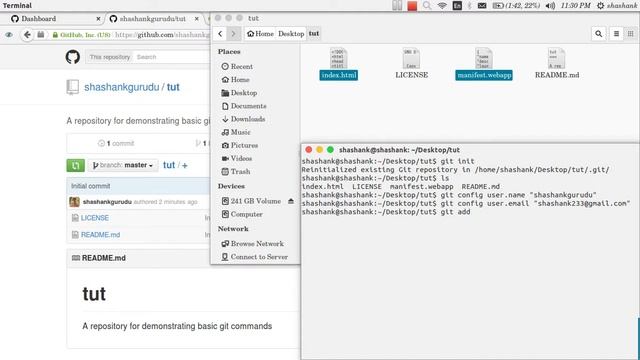640x360 pixels.
Task: Open Computer in Devices list
Action: tap(242, 214)
